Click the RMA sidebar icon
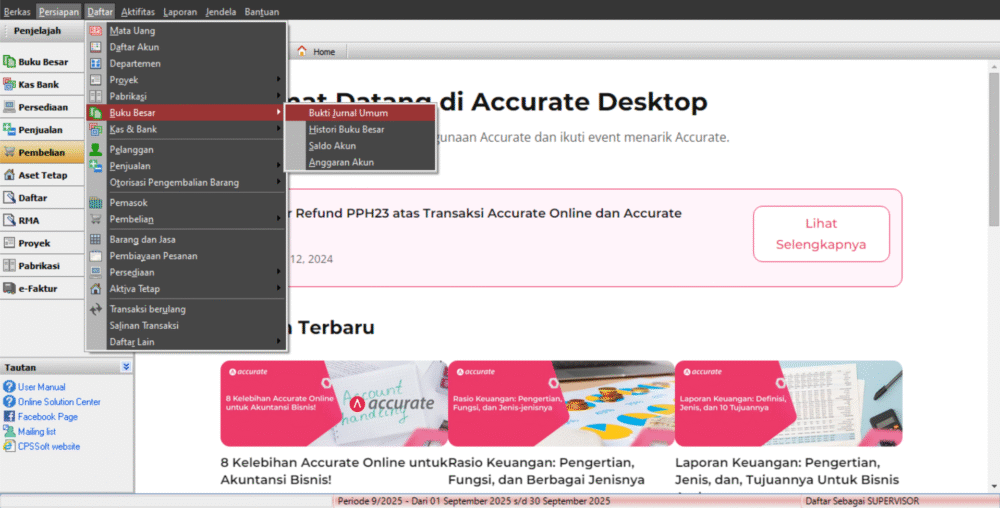 click(x=10, y=220)
